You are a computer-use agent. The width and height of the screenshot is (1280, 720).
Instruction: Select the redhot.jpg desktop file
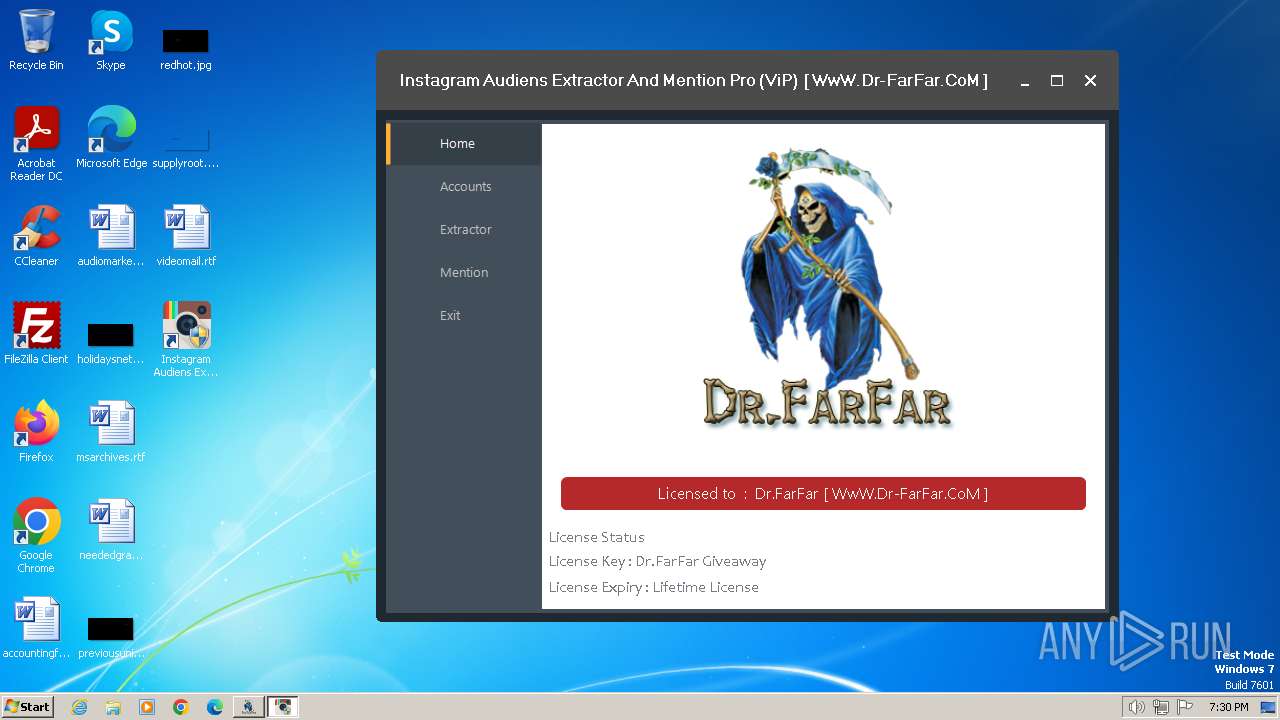tap(186, 48)
